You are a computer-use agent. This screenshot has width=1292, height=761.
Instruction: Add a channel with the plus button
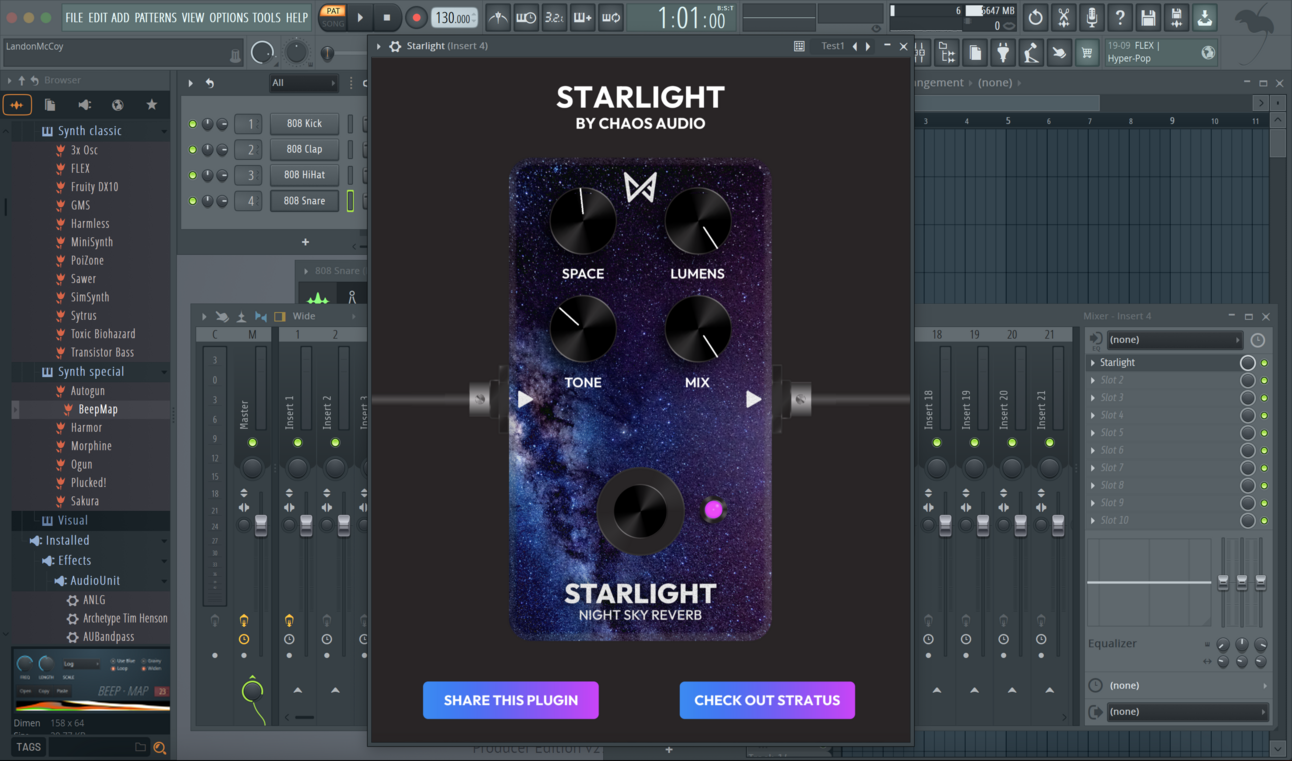(x=305, y=242)
